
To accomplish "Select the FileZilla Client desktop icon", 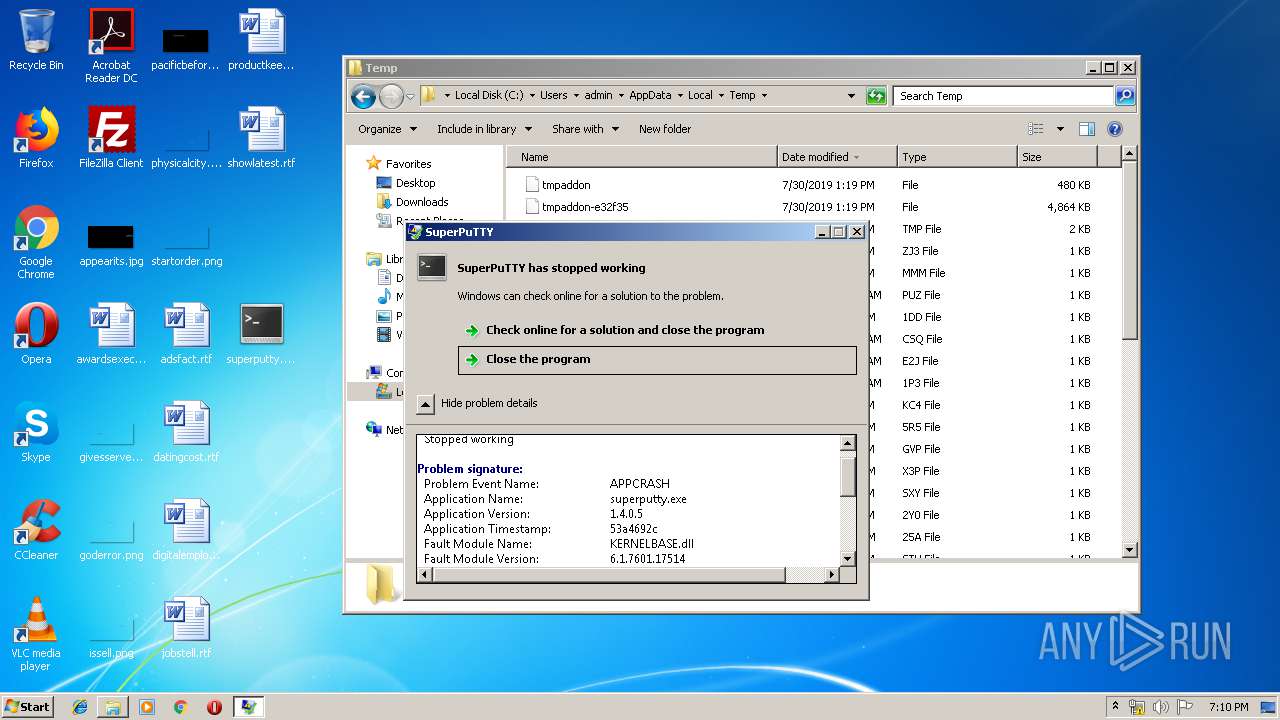I will coord(111,138).
